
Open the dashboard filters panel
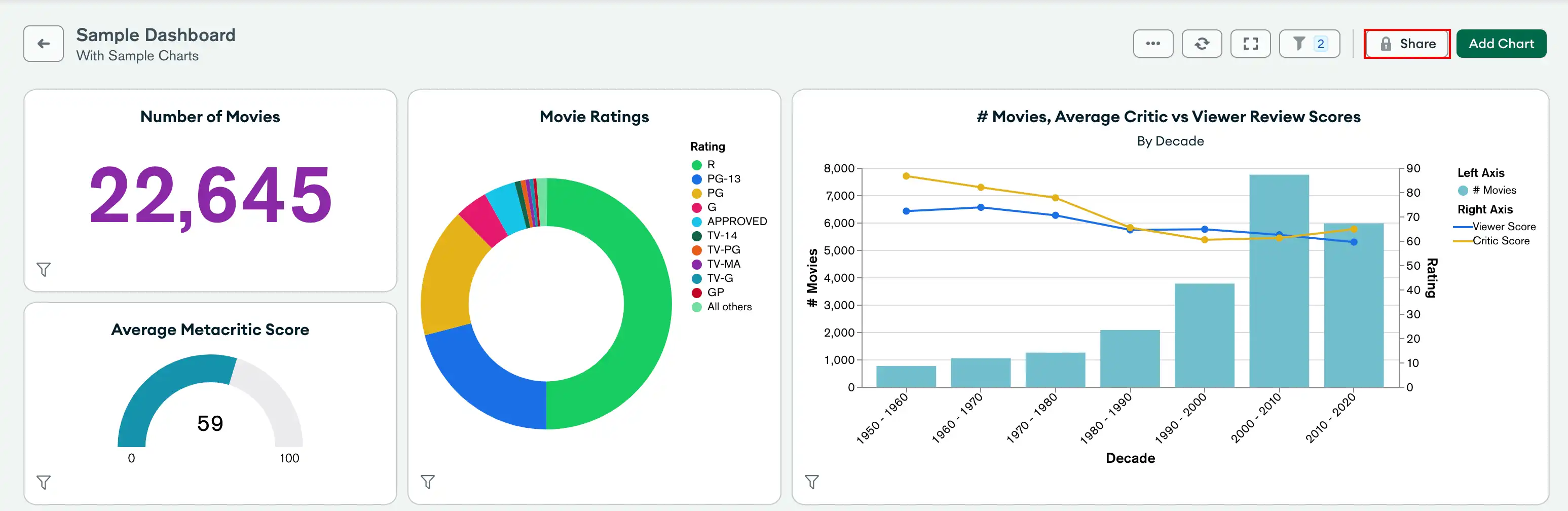tap(1309, 44)
